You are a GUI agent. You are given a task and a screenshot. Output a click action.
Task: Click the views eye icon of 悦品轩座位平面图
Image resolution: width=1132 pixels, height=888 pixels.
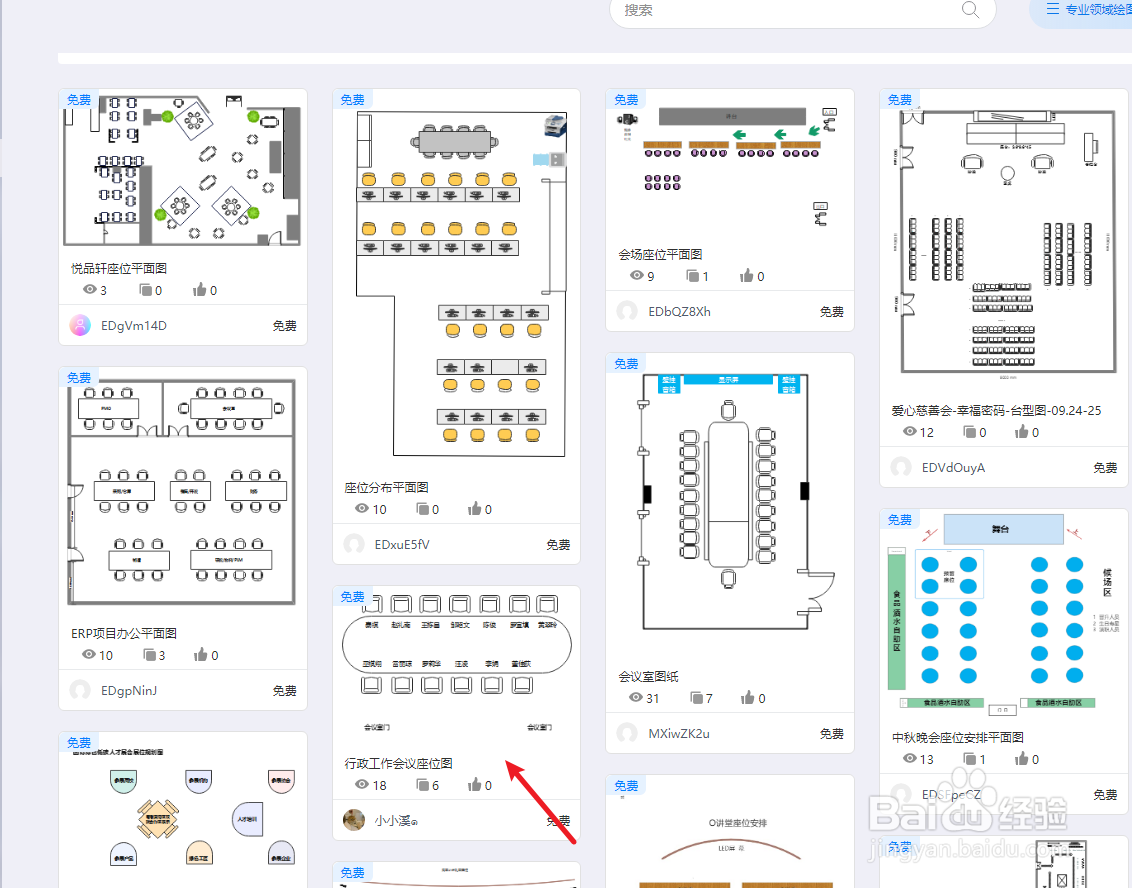(90, 290)
